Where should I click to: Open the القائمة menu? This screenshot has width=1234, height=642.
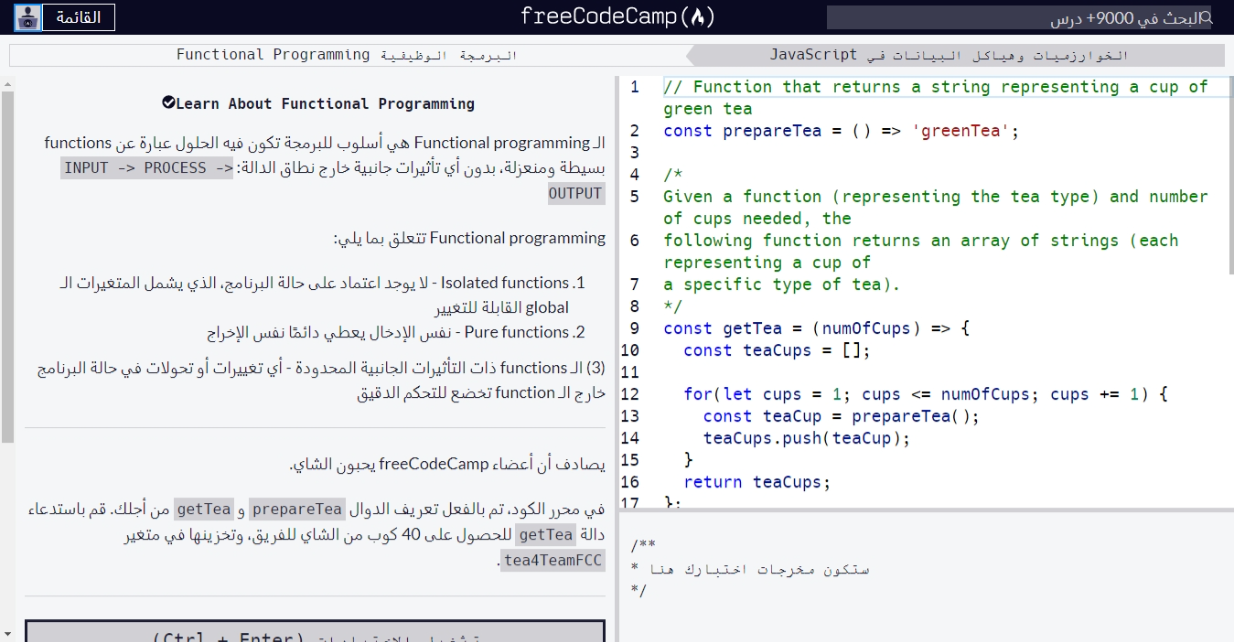pos(77,17)
